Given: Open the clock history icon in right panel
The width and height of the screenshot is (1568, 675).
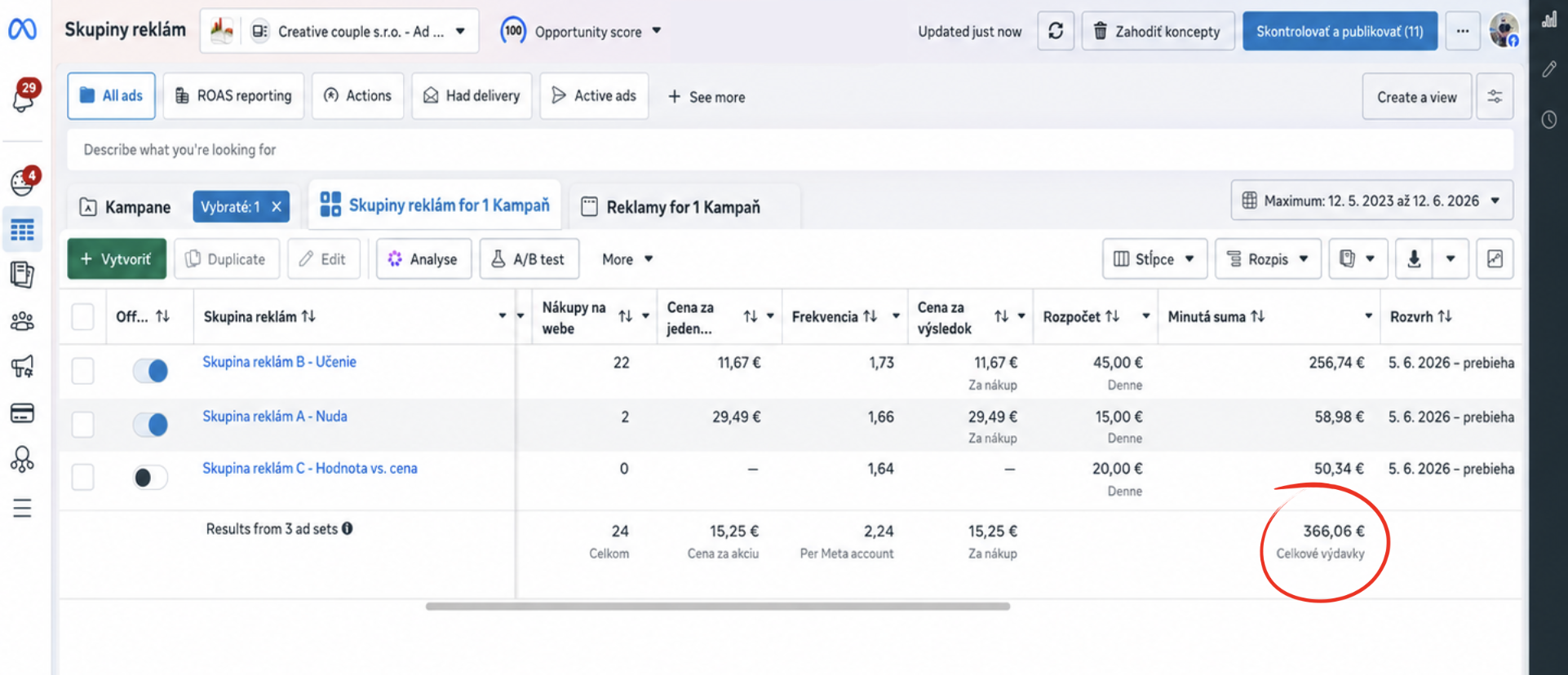Looking at the screenshot, I should tap(1548, 120).
